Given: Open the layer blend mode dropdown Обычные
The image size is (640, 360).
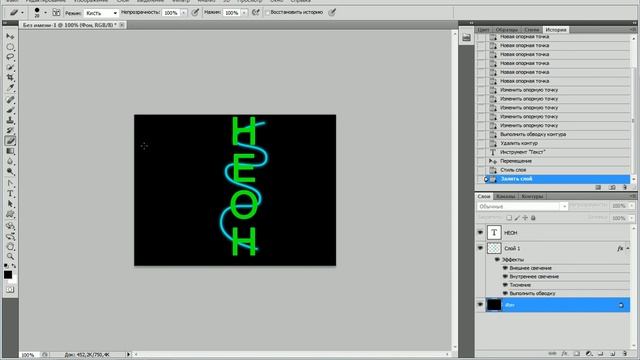Looking at the screenshot, I should [x=522, y=207].
